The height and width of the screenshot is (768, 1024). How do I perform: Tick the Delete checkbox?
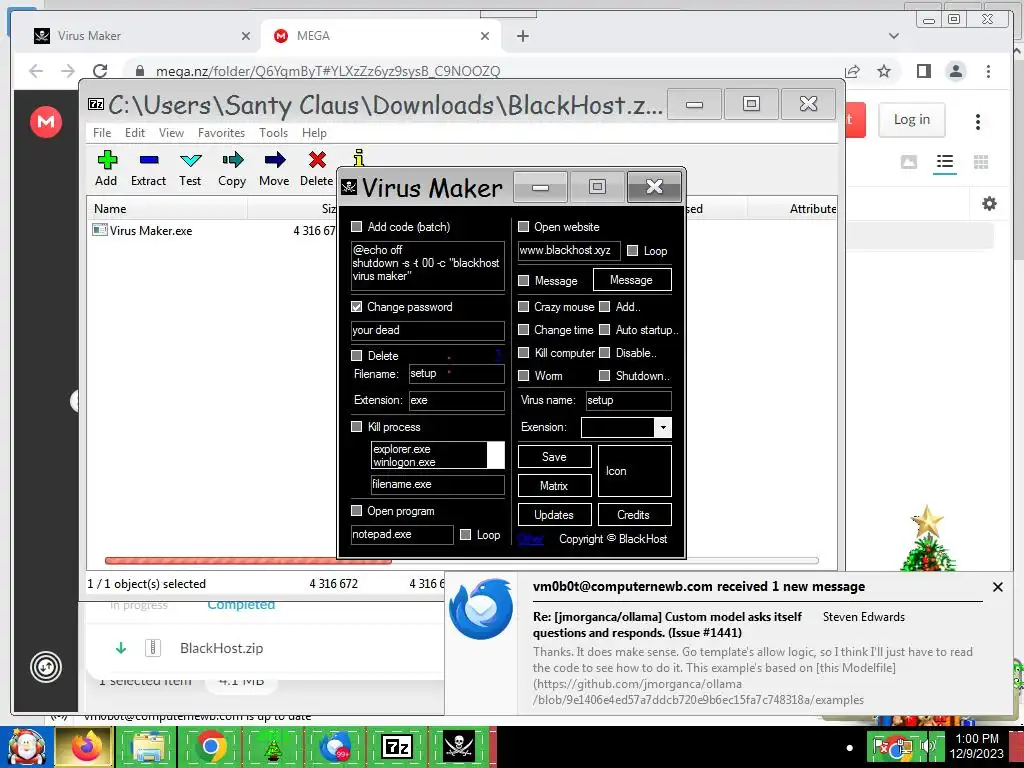357,355
